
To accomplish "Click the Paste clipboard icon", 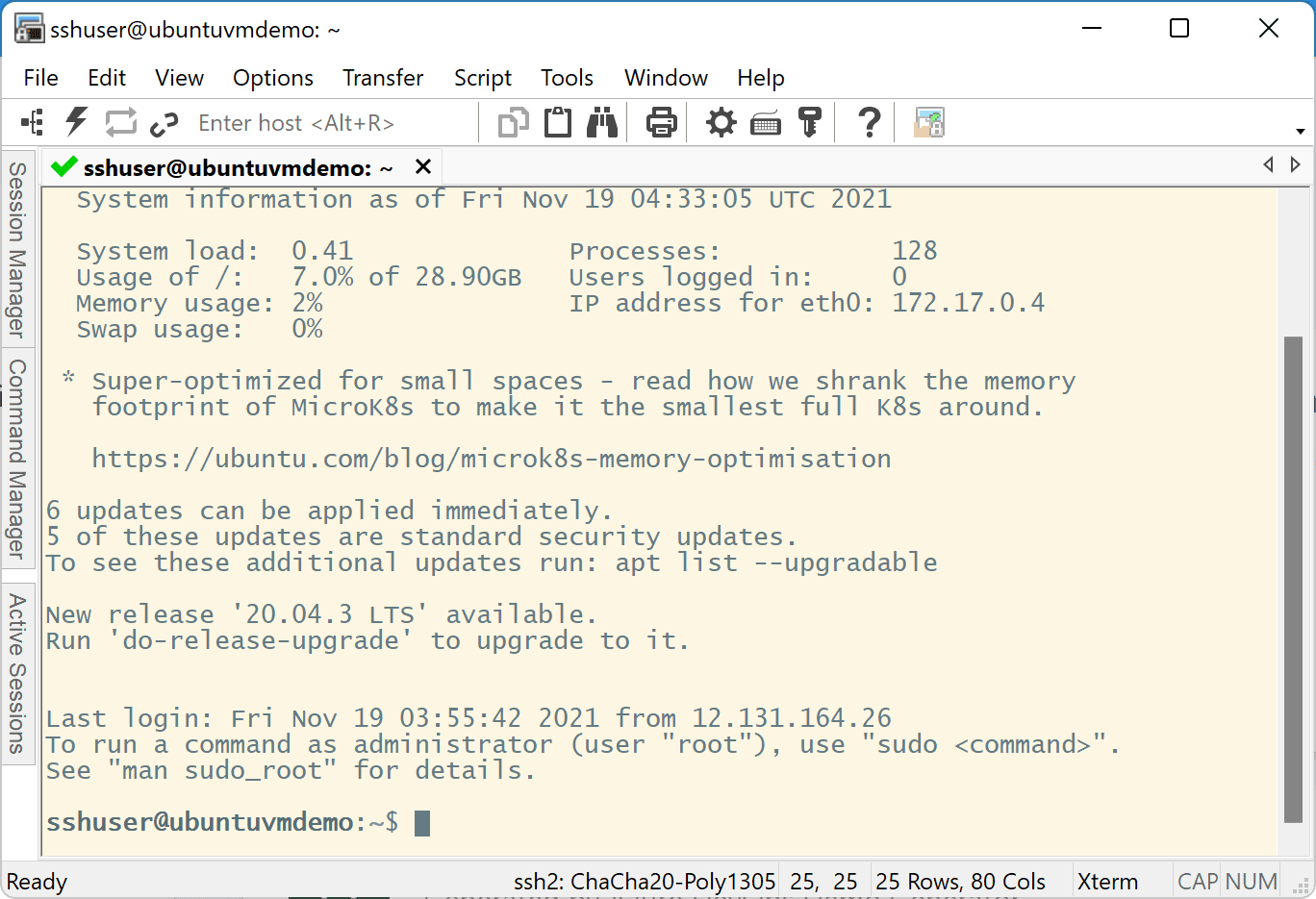I will pos(558,122).
